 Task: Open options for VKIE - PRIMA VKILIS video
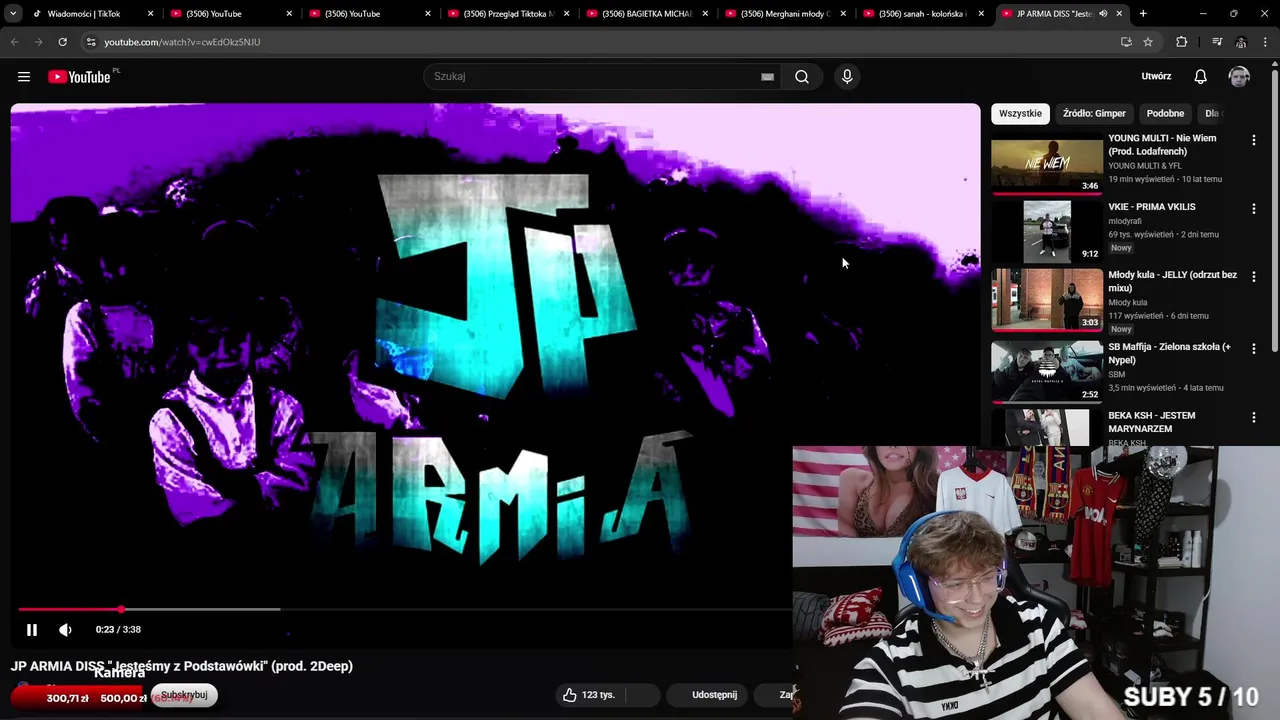point(1253,209)
